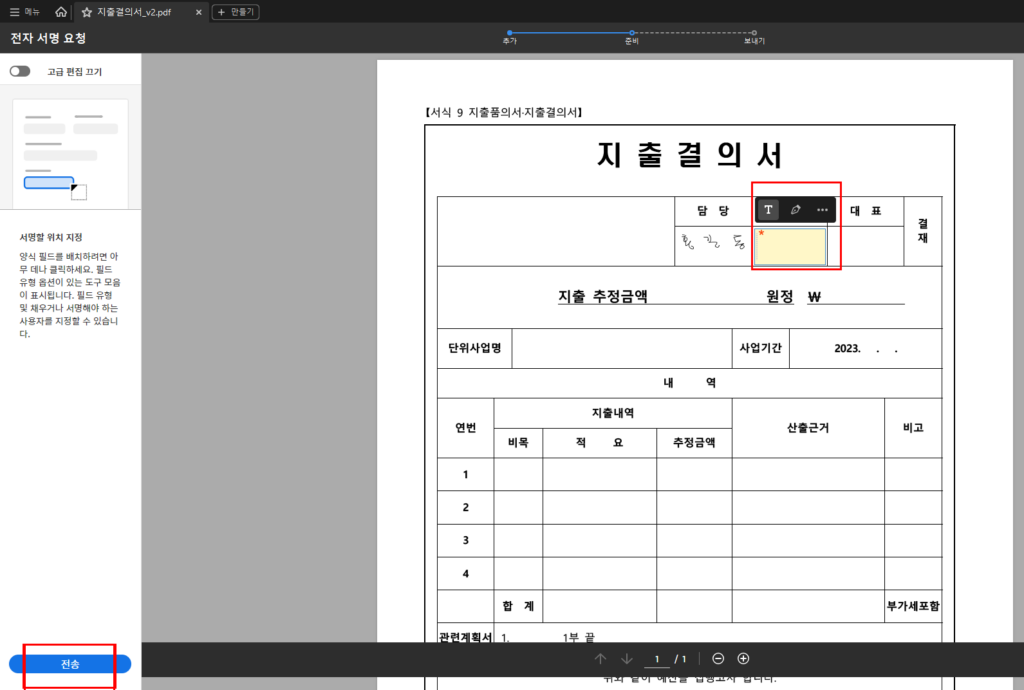Viewport: 1024px width, 690px height.
Task: Click the 지출 추정금액 text
Action: 603,296
